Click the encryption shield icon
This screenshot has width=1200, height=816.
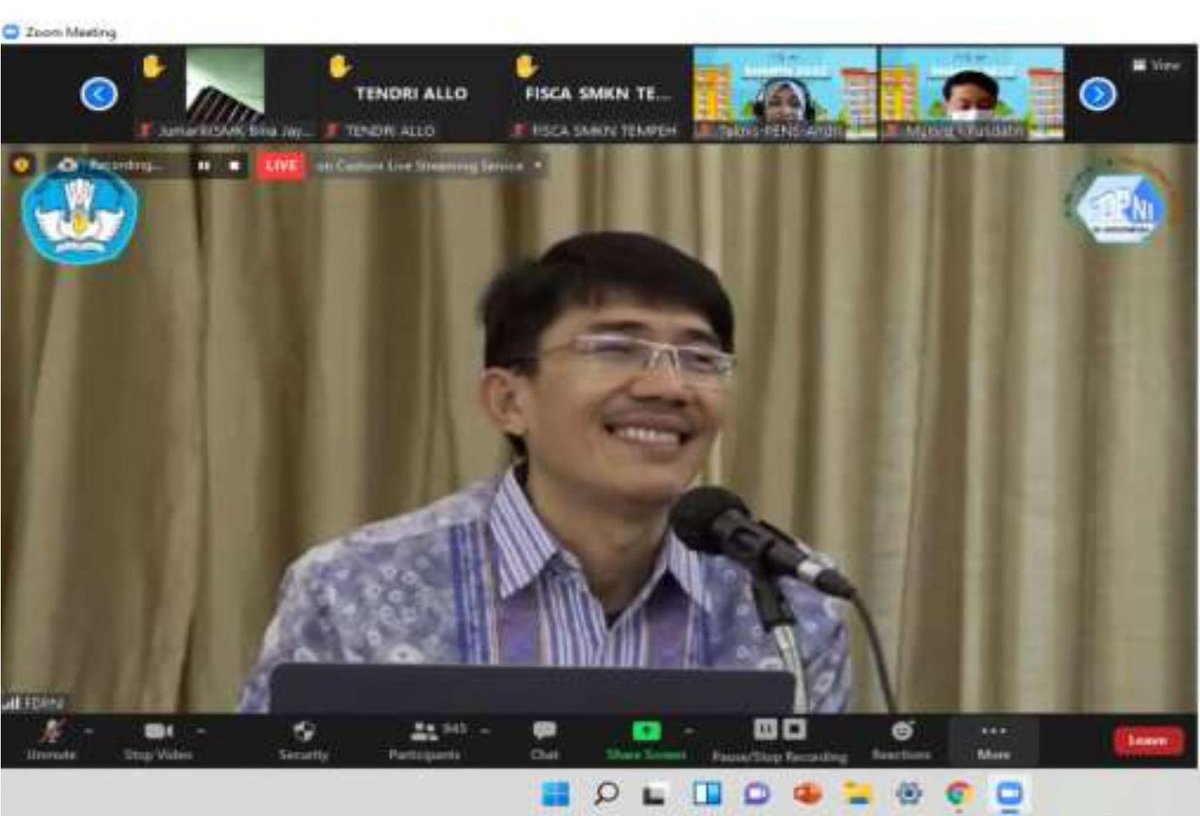[21, 165]
